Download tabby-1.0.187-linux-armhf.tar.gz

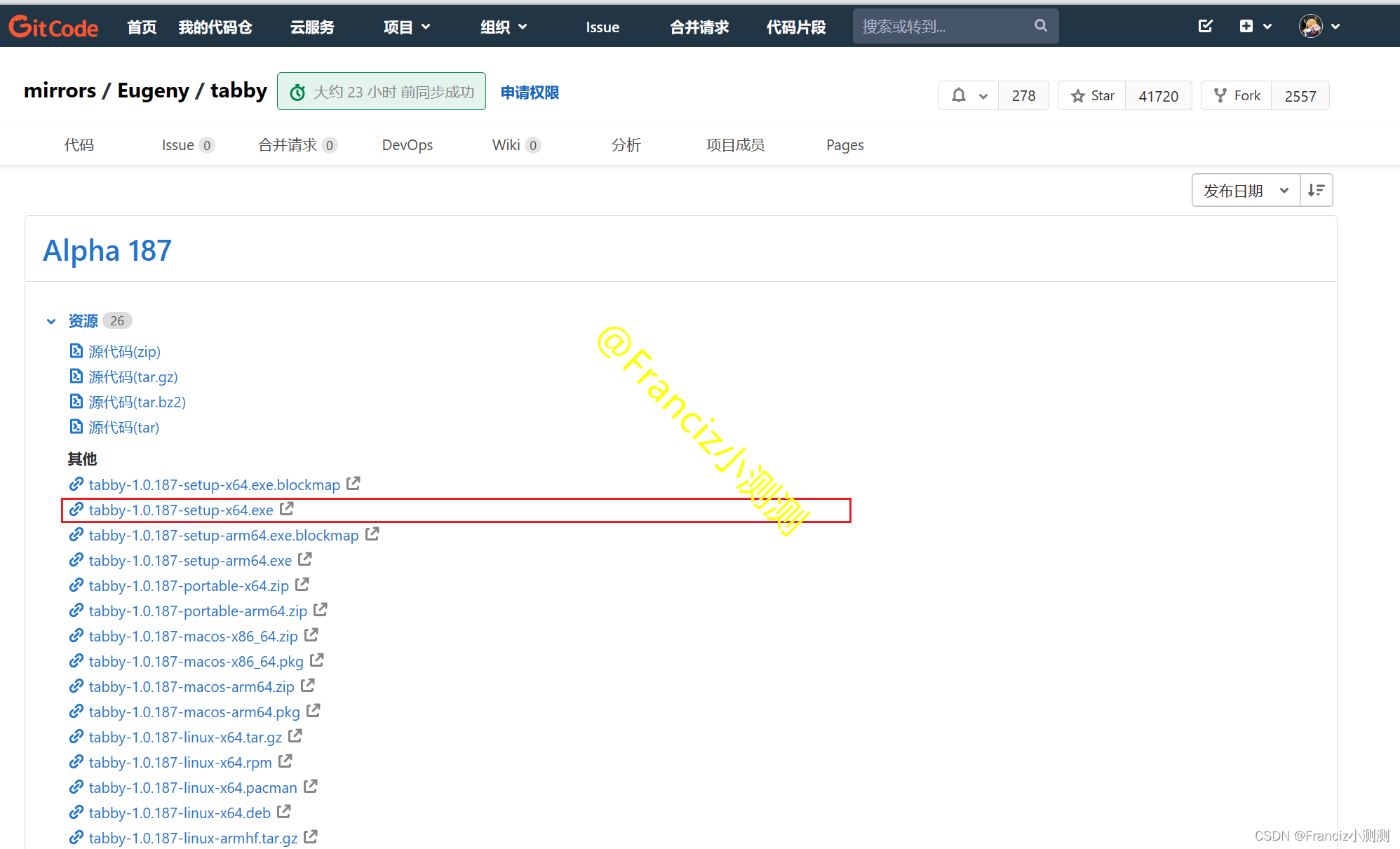(193, 838)
